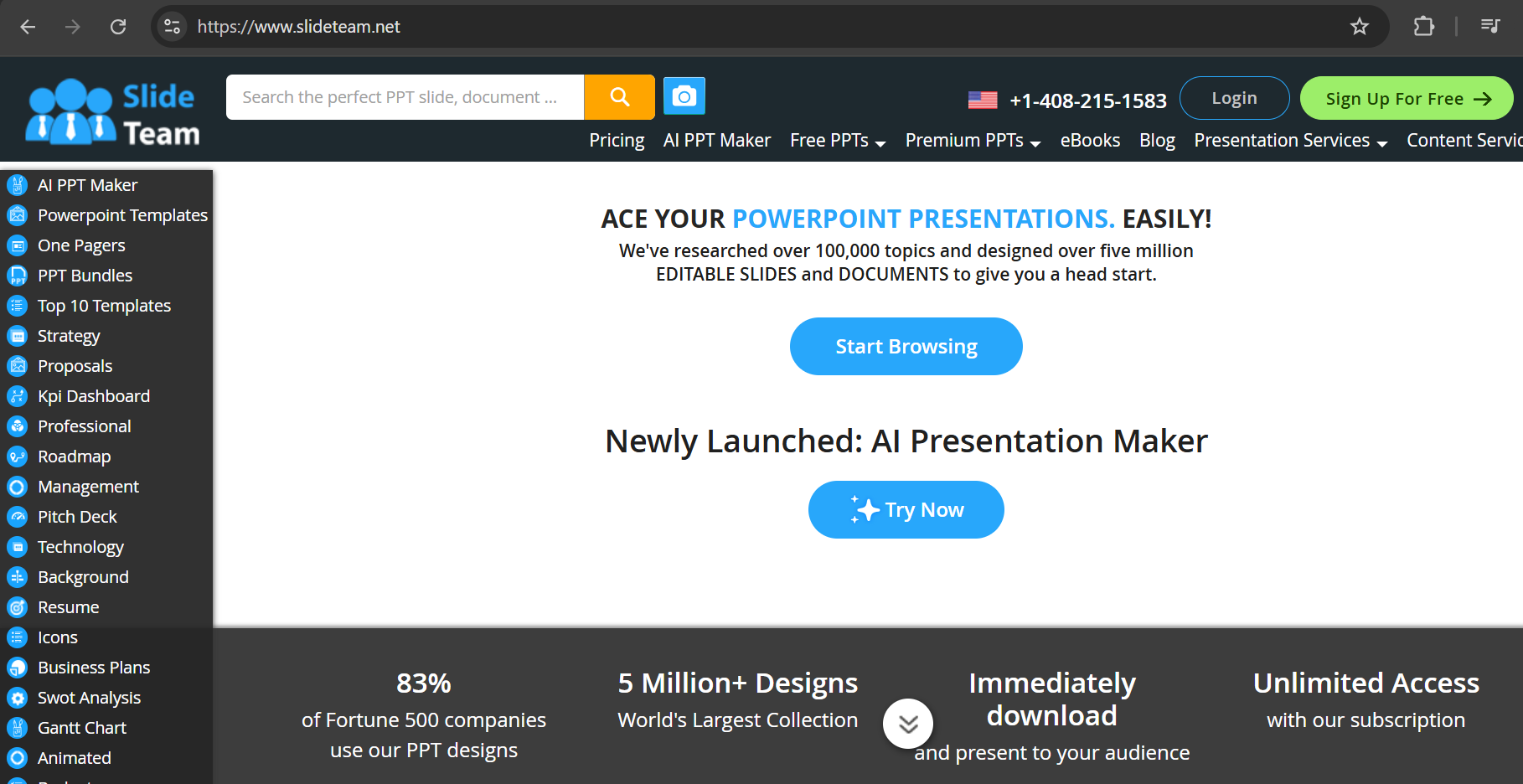The image size is (1523, 784).
Task: Click the US flag icon
Action: click(983, 101)
